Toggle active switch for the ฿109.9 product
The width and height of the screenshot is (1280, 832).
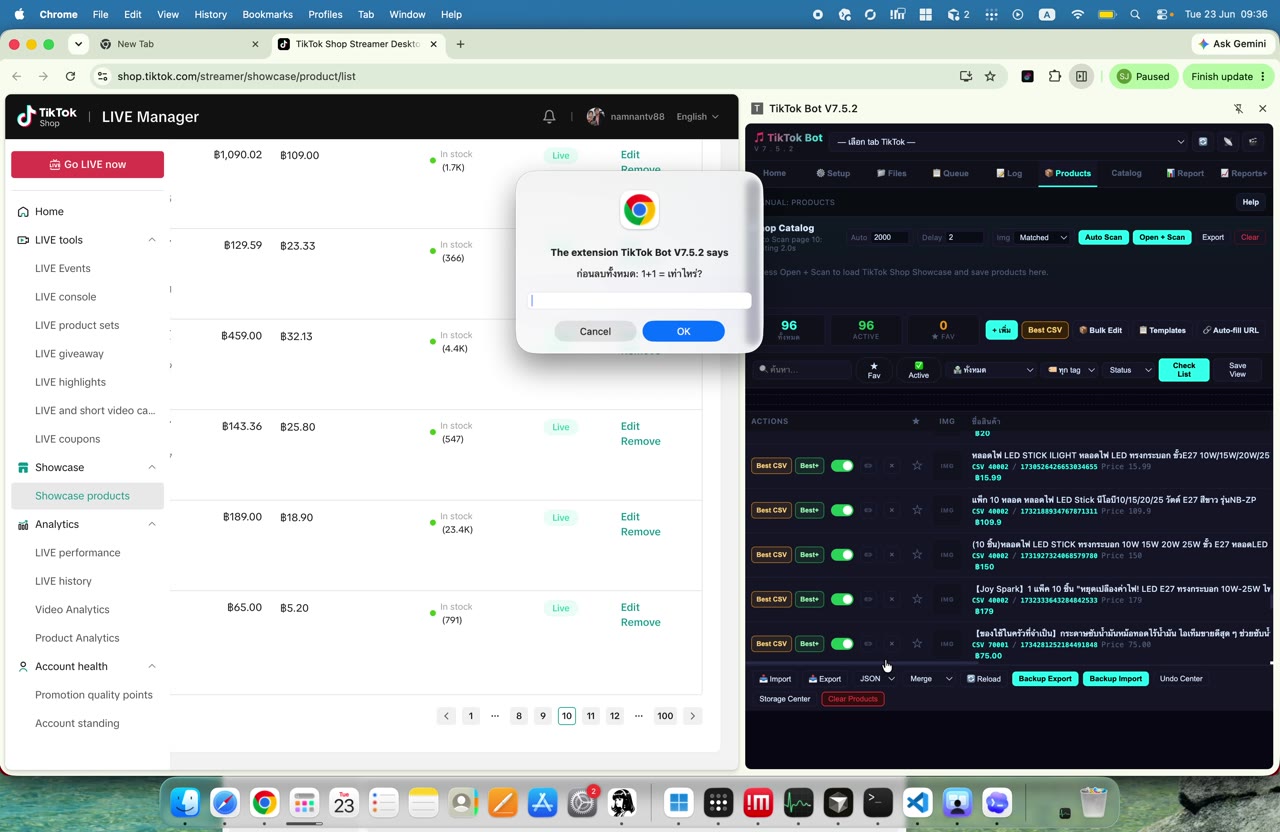(842, 510)
